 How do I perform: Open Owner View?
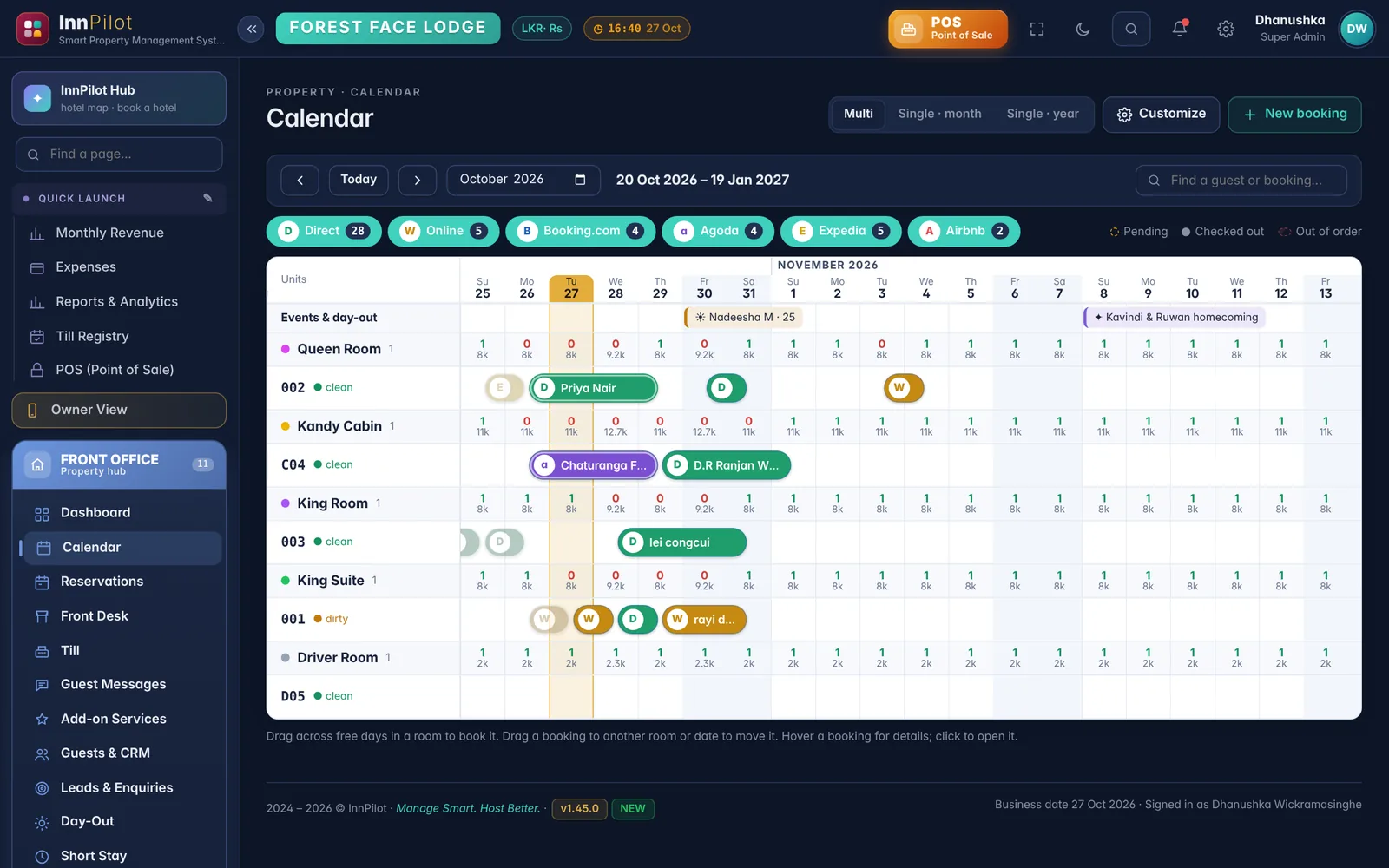click(119, 410)
